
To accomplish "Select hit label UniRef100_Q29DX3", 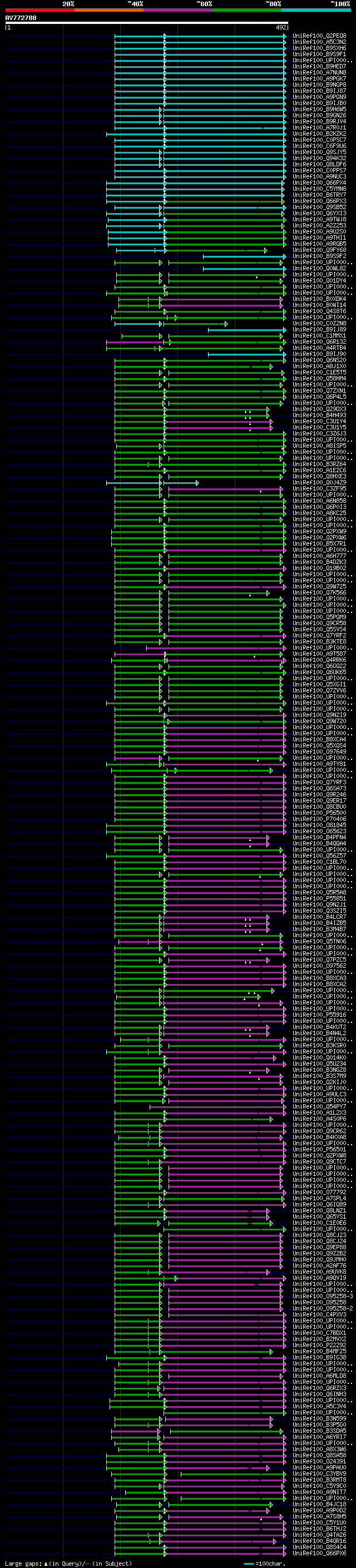I will [x=319, y=409].
